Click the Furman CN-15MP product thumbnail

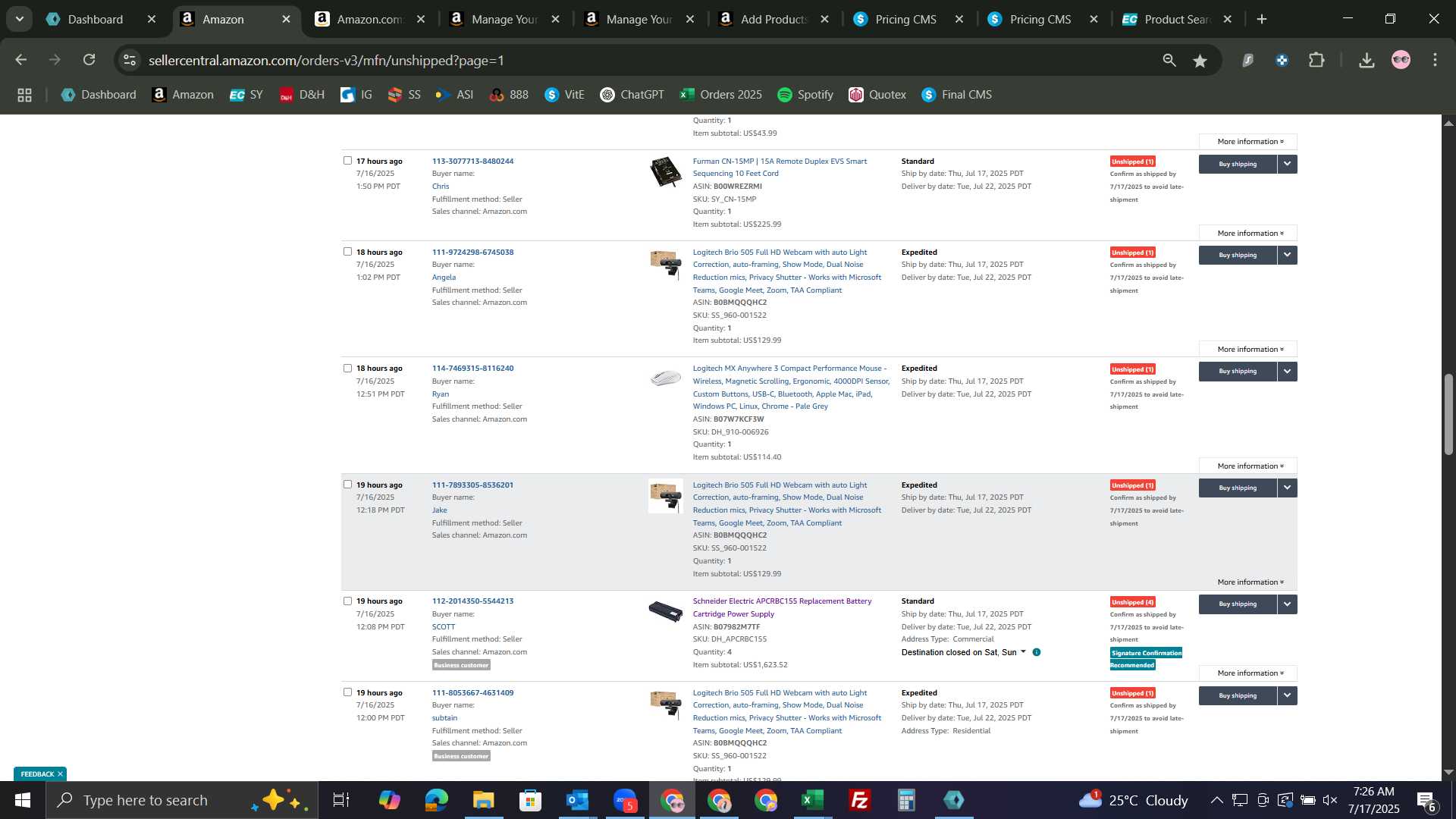pos(666,172)
